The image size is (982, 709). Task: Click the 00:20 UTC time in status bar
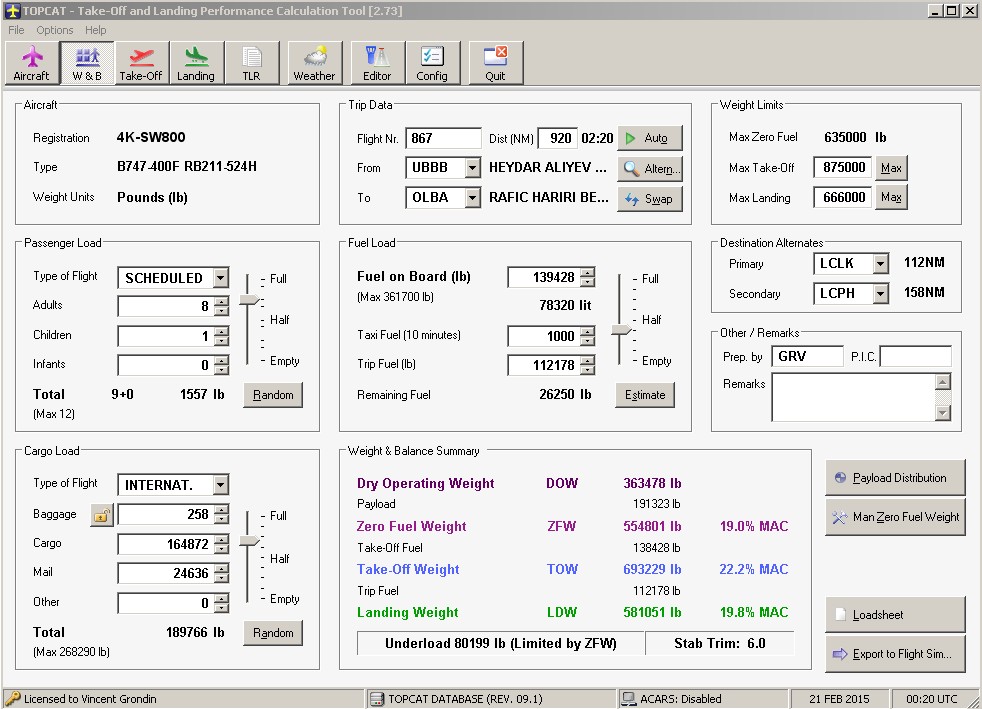931,699
